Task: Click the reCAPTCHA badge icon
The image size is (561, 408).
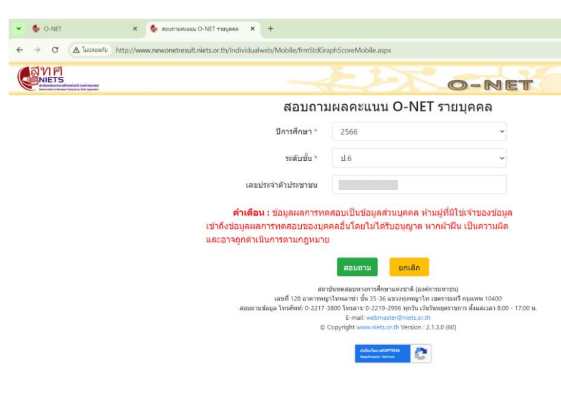Action: 421,354
